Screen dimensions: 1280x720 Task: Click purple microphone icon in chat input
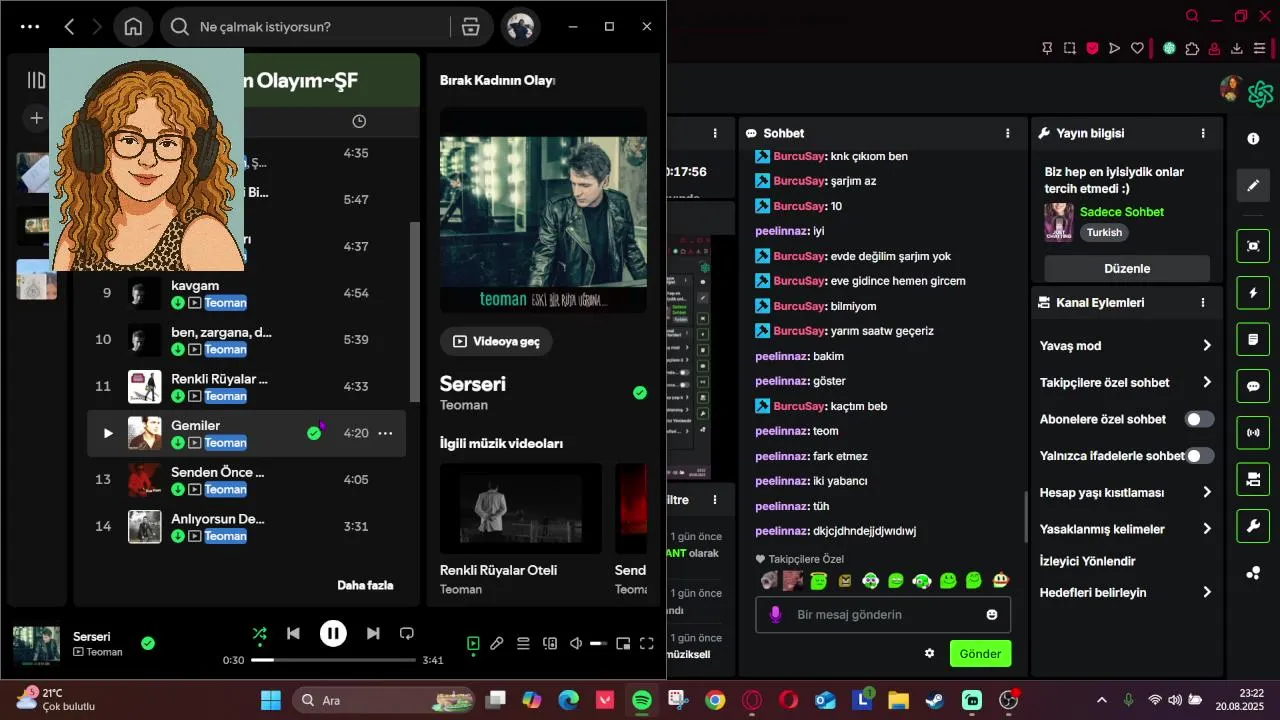point(775,614)
